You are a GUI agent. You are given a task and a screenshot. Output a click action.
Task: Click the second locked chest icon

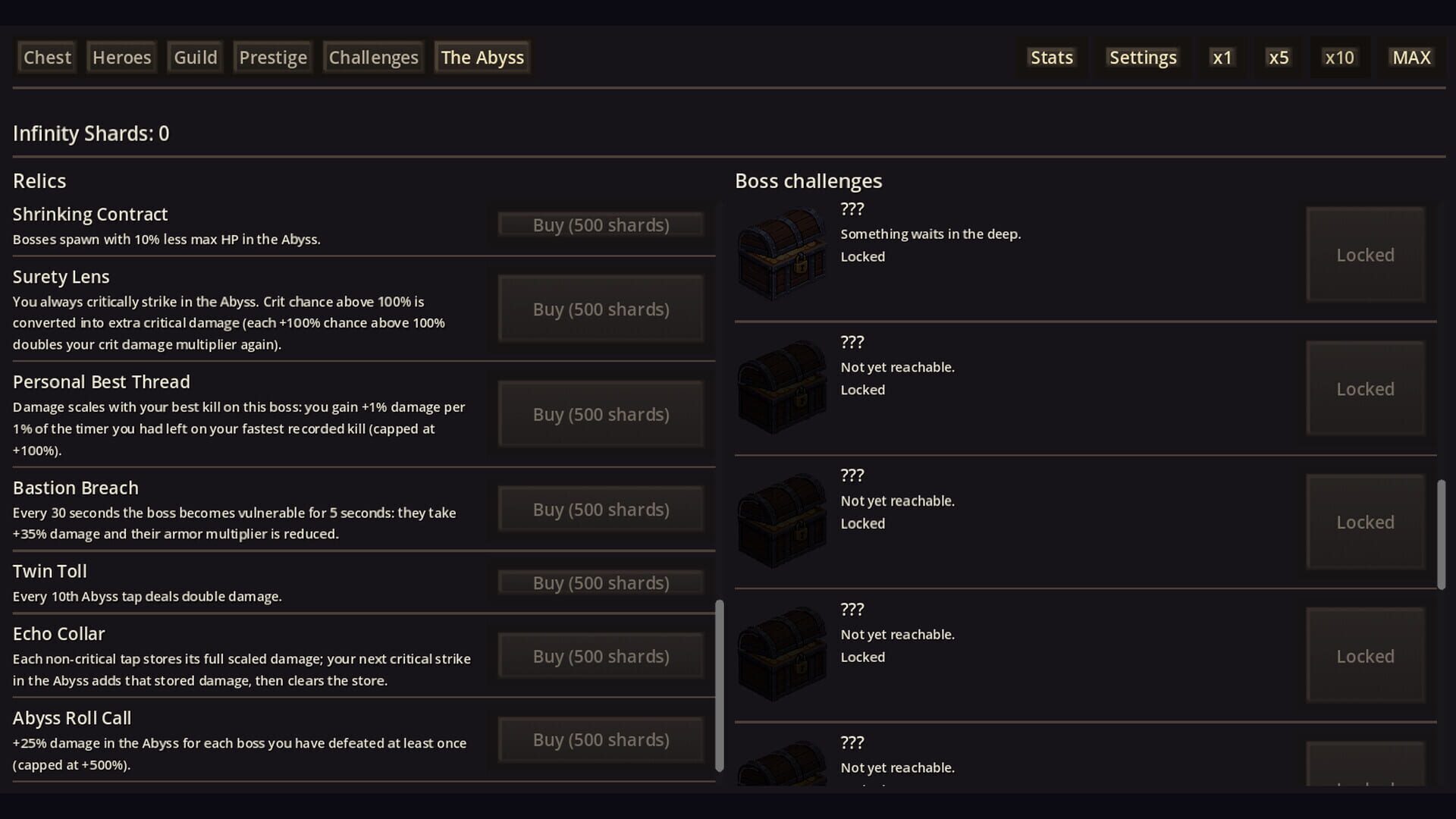(x=781, y=388)
